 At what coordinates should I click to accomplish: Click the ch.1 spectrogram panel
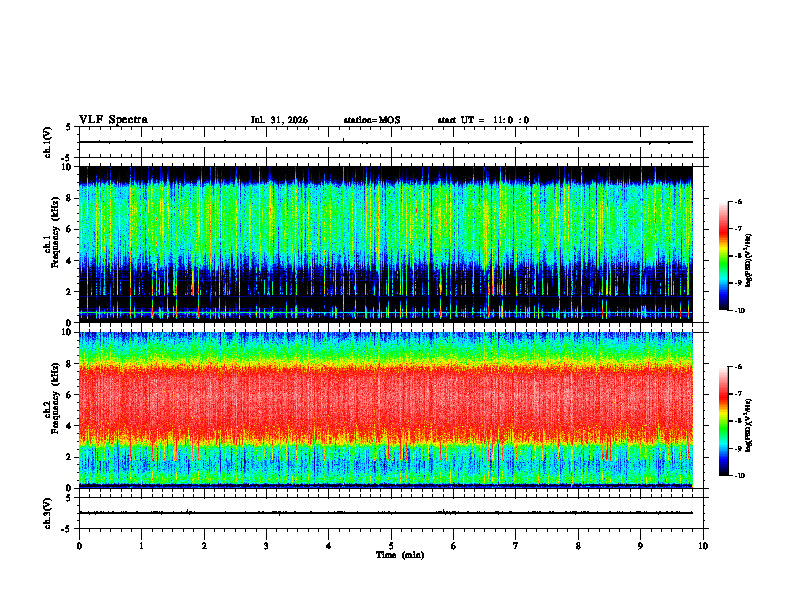[385, 244]
